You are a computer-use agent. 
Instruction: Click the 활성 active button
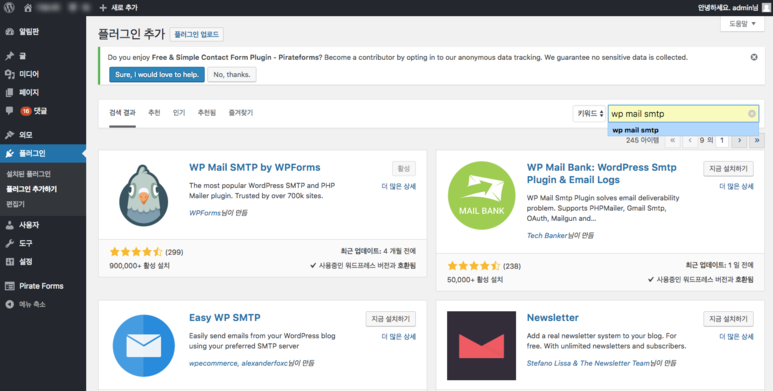click(404, 169)
